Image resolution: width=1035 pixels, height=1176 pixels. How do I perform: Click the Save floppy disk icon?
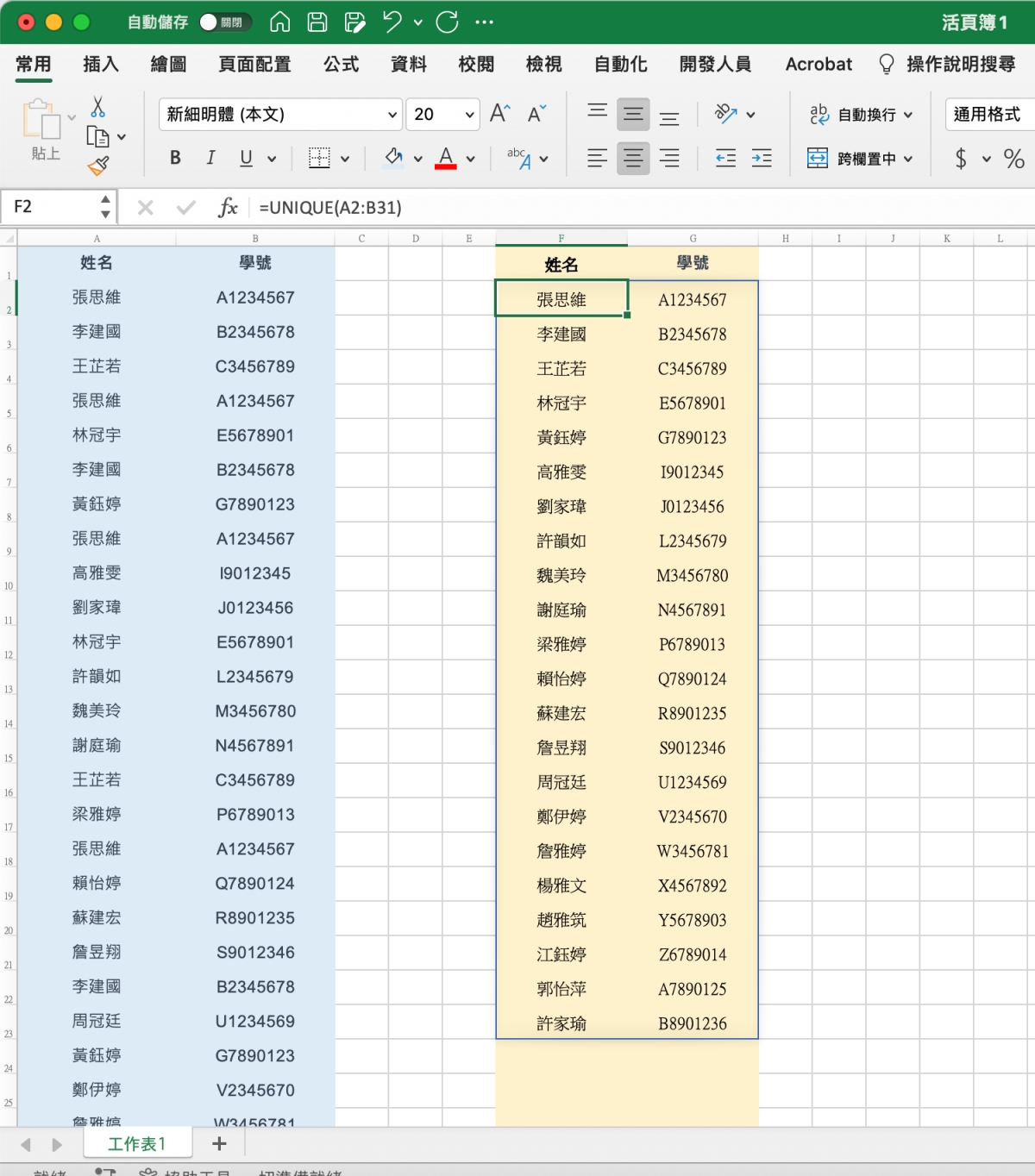(x=317, y=22)
